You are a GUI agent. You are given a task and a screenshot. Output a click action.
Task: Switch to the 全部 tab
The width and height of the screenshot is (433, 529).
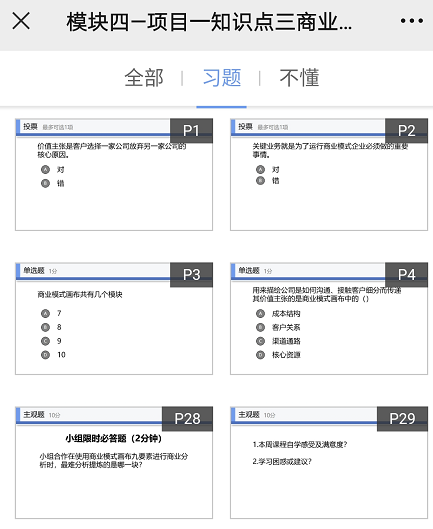click(144, 78)
